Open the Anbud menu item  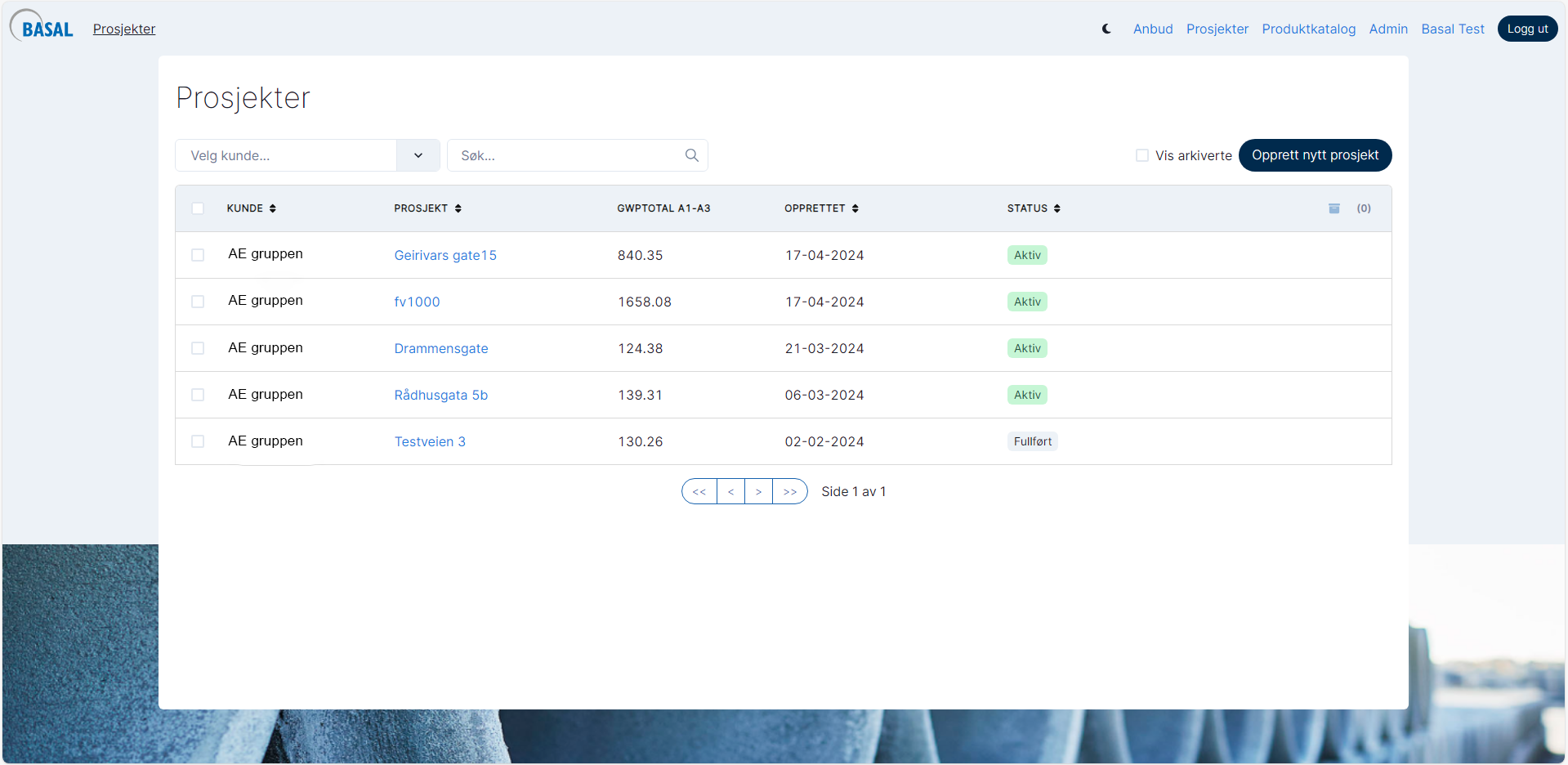(1152, 29)
